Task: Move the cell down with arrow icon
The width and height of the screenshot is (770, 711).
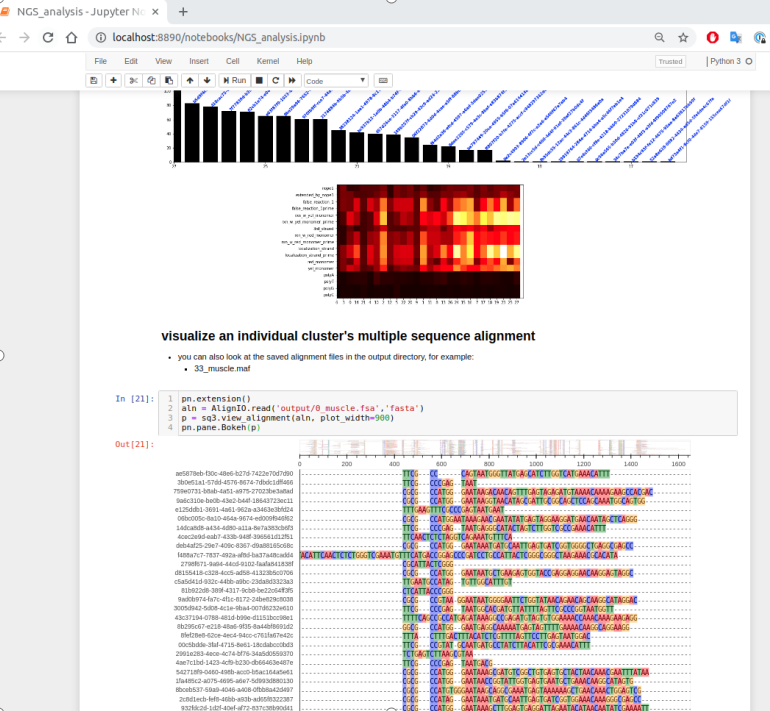Action: pyautogui.click(x=206, y=80)
